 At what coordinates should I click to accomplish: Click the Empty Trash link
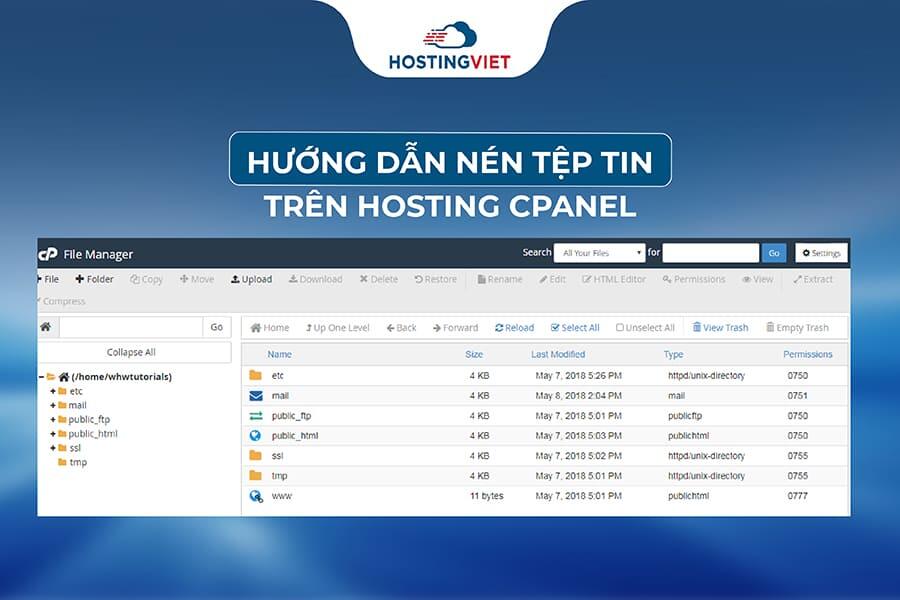pos(797,327)
